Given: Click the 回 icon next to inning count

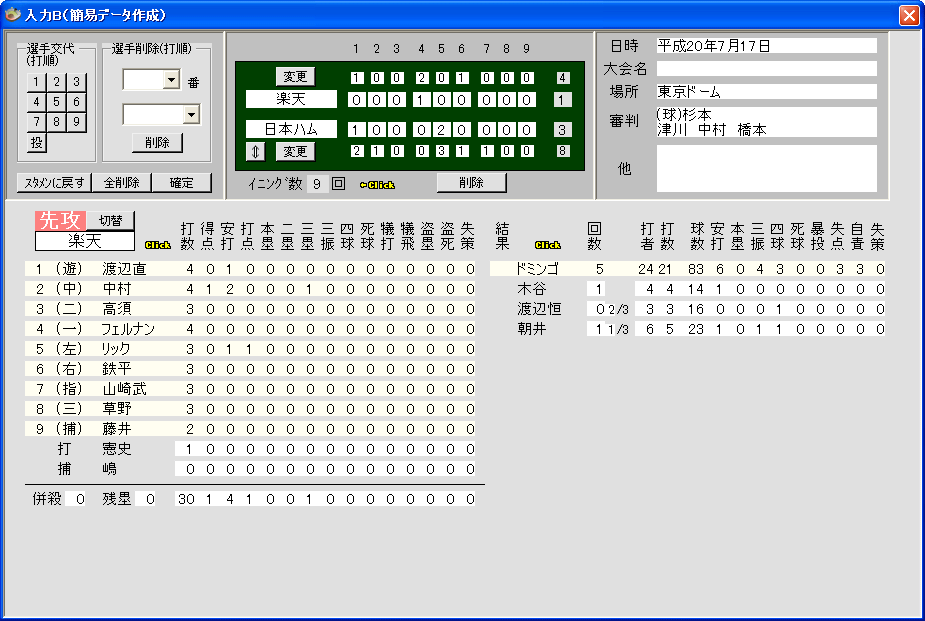Looking at the screenshot, I should click(339, 183).
